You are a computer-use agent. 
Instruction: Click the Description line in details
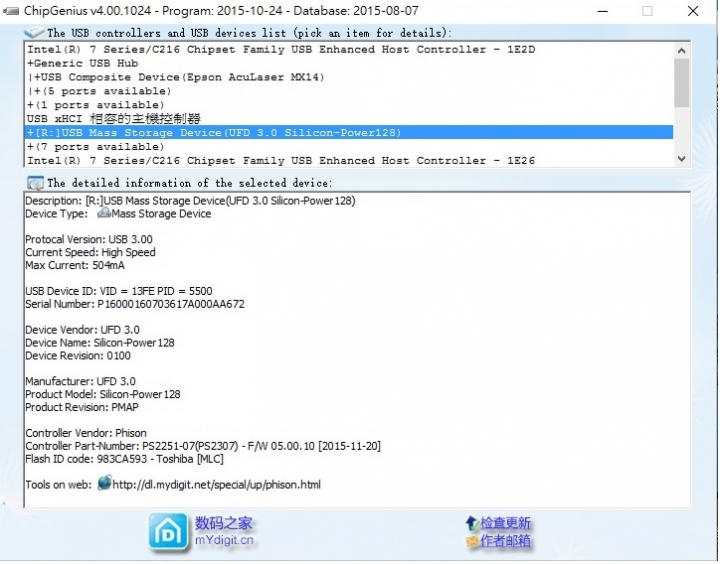click(x=190, y=201)
